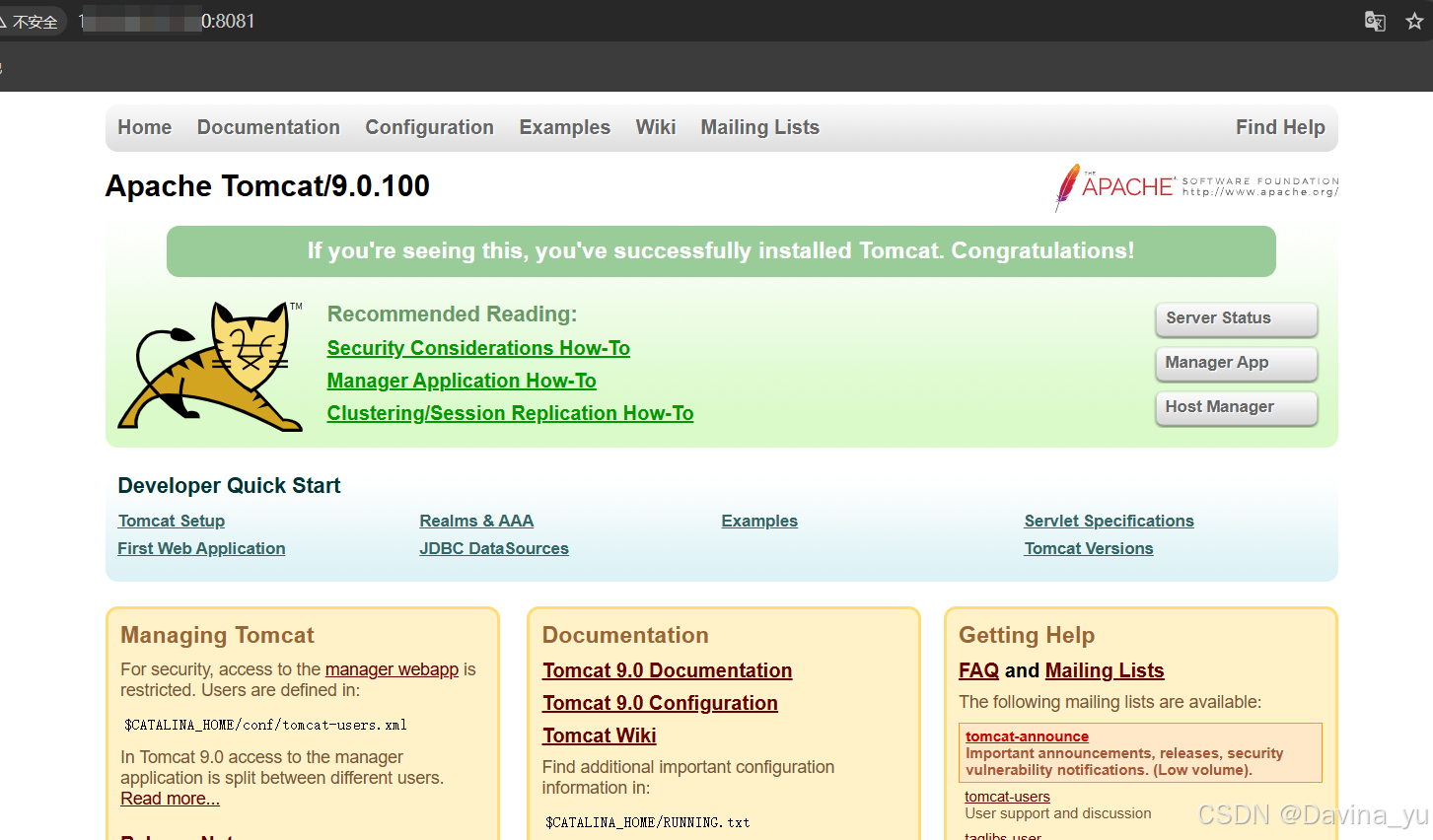Open Realms & AAA link
This screenshot has width=1433, height=840.
click(x=476, y=521)
